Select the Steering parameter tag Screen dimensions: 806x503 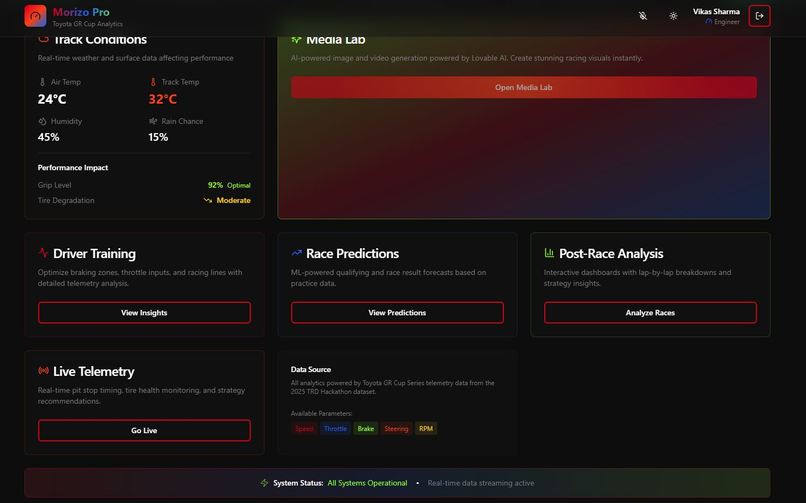[396, 429]
